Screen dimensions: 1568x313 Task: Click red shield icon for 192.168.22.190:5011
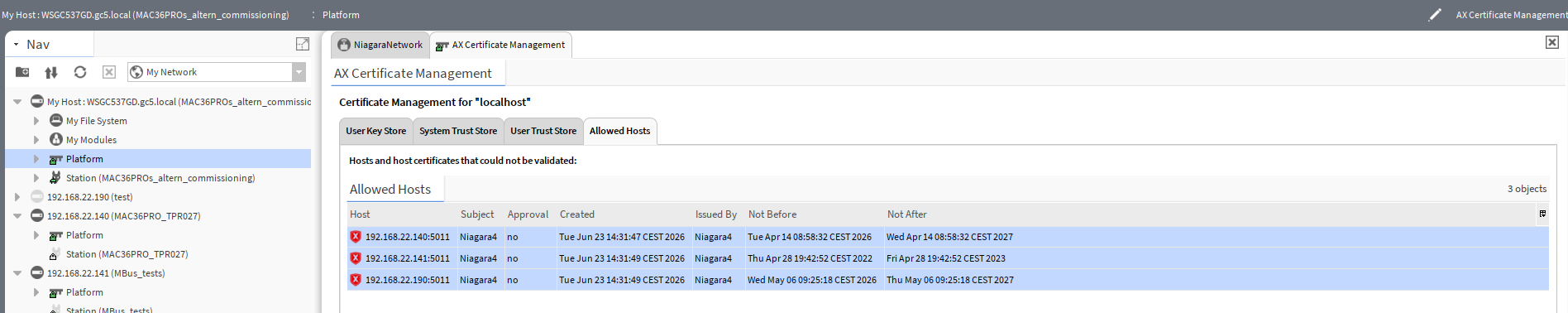[356, 280]
